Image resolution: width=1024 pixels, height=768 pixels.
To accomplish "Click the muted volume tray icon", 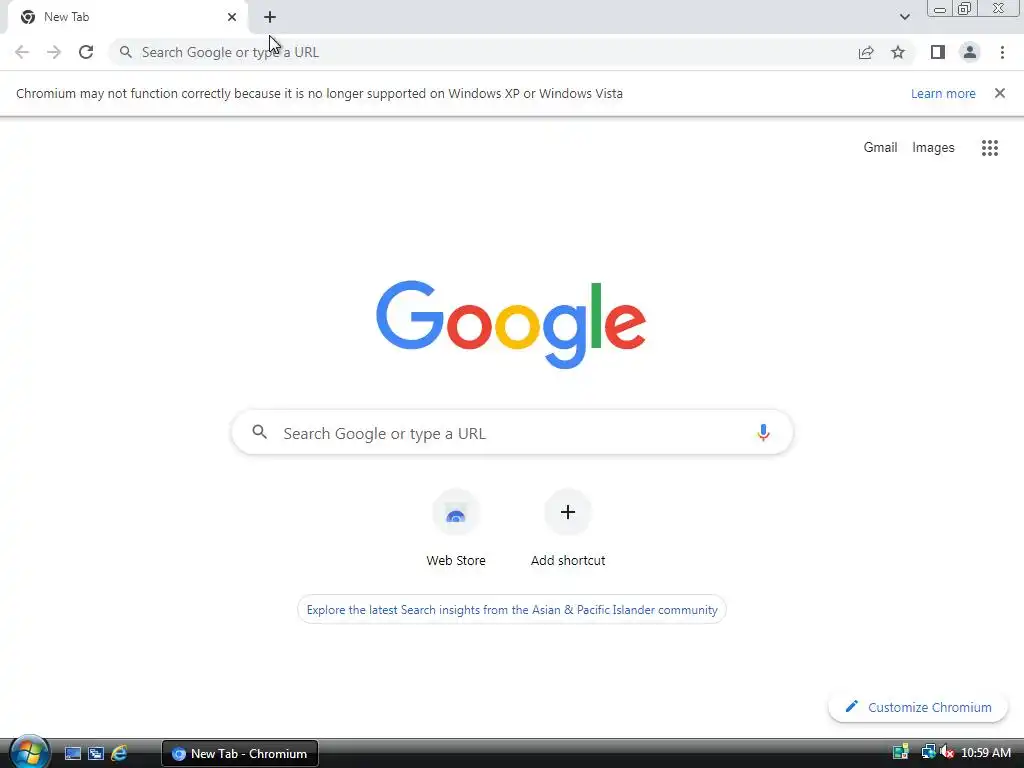I will (947, 753).
